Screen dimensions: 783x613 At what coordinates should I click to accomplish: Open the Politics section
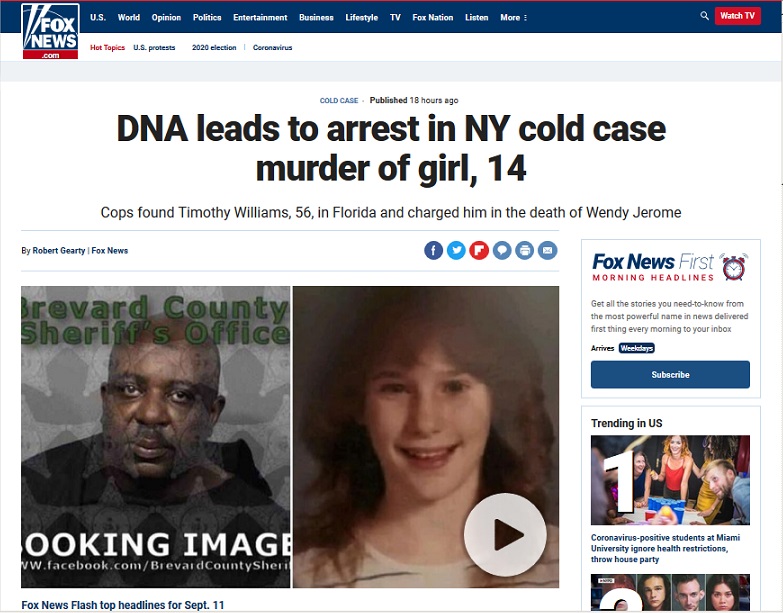[x=207, y=17]
